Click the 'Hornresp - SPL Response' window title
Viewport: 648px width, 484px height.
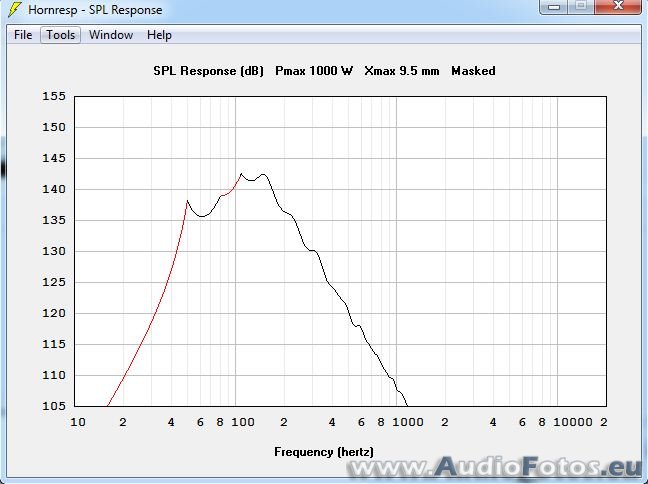95,10
